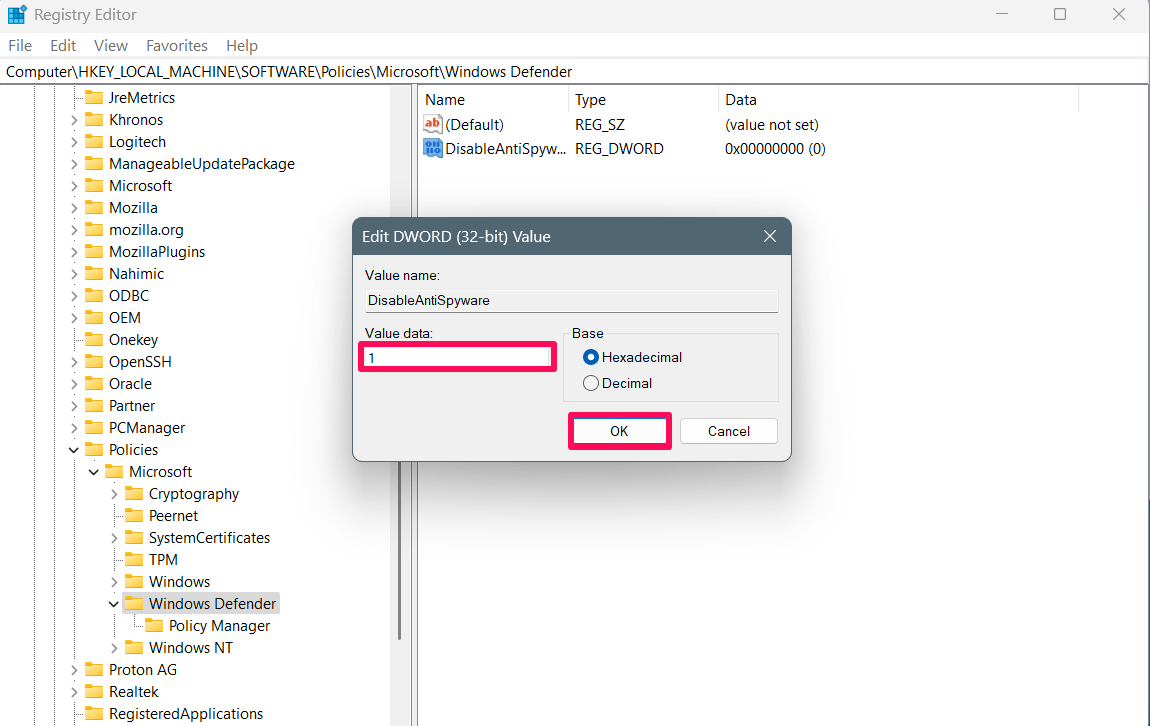Click the Peernet folder icon
Image resolution: width=1150 pixels, height=726 pixels.
point(133,516)
